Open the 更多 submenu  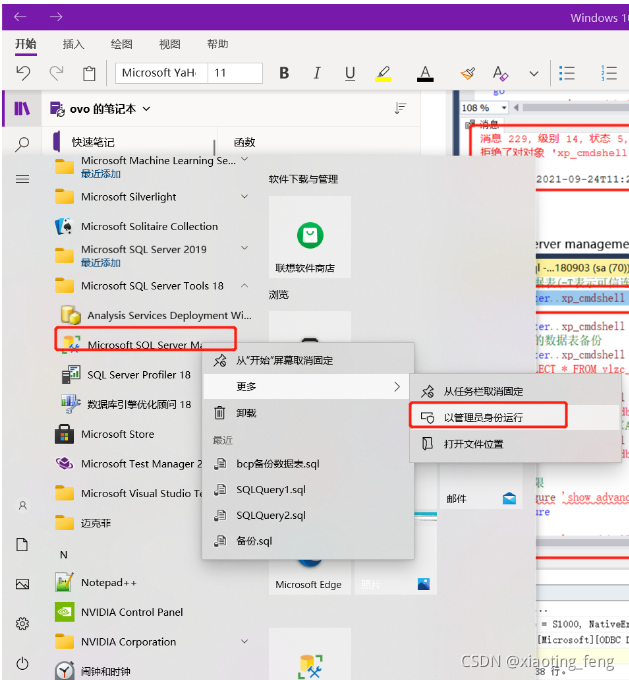pos(307,386)
